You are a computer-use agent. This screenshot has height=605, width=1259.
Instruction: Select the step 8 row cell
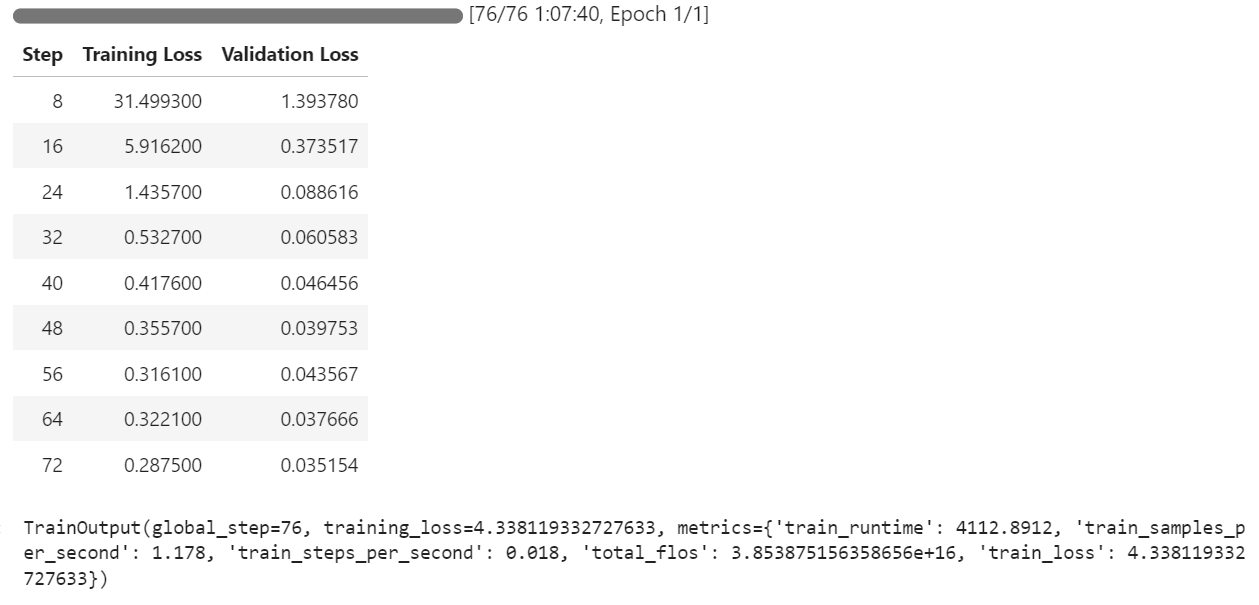tap(58, 101)
